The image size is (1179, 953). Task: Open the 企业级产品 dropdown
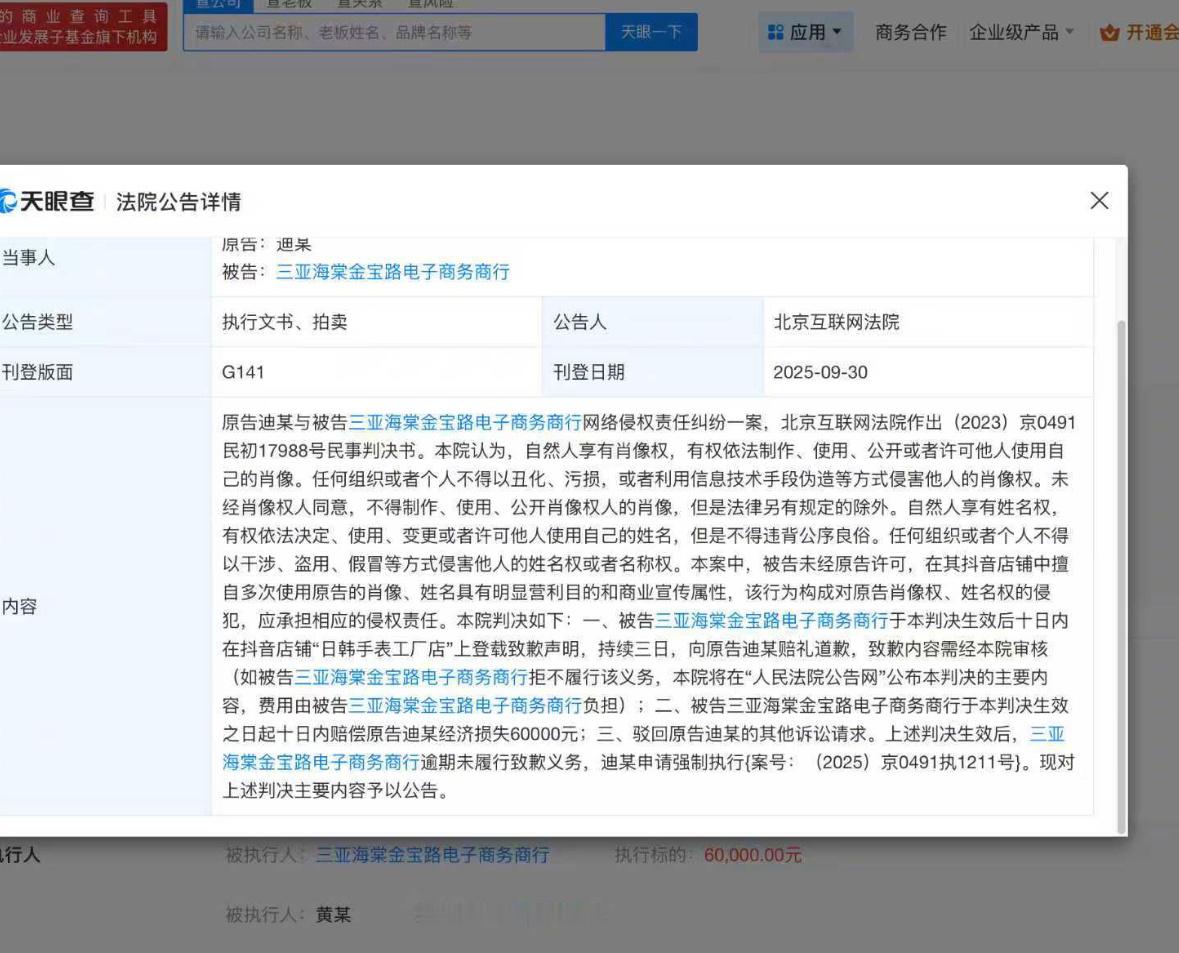coord(1021,33)
